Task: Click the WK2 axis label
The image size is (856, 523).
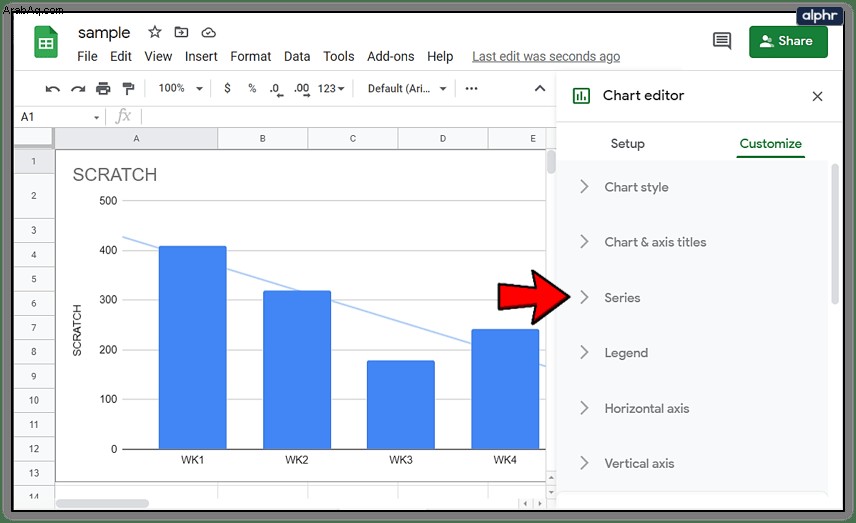Action: pyautogui.click(x=296, y=460)
